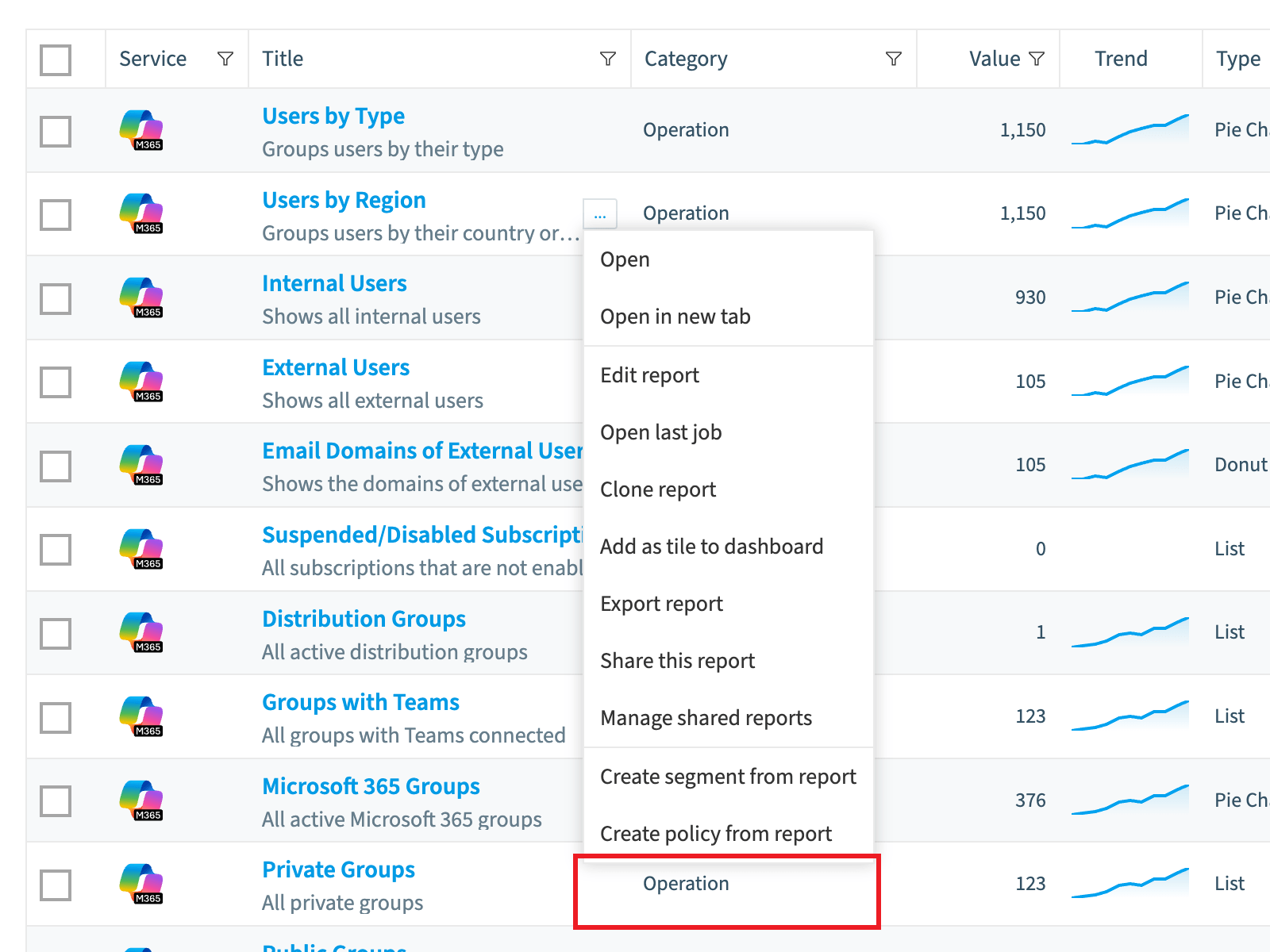This screenshot has height=952, width=1270.
Task: Check the Microsoft 365 Groups row checkbox
Action: click(56, 801)
